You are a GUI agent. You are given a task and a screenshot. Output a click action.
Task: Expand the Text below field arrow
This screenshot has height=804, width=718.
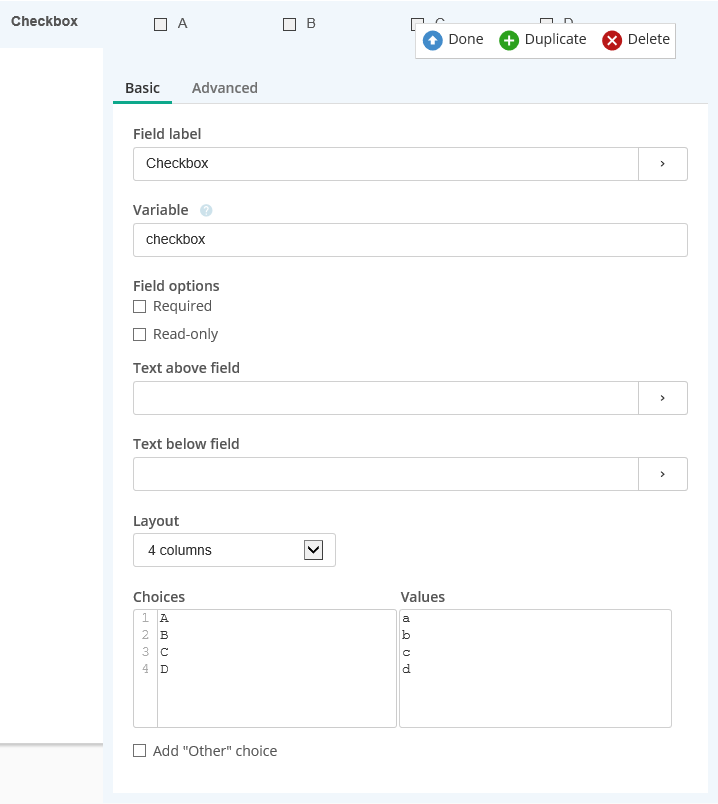[x=662, y=474]
